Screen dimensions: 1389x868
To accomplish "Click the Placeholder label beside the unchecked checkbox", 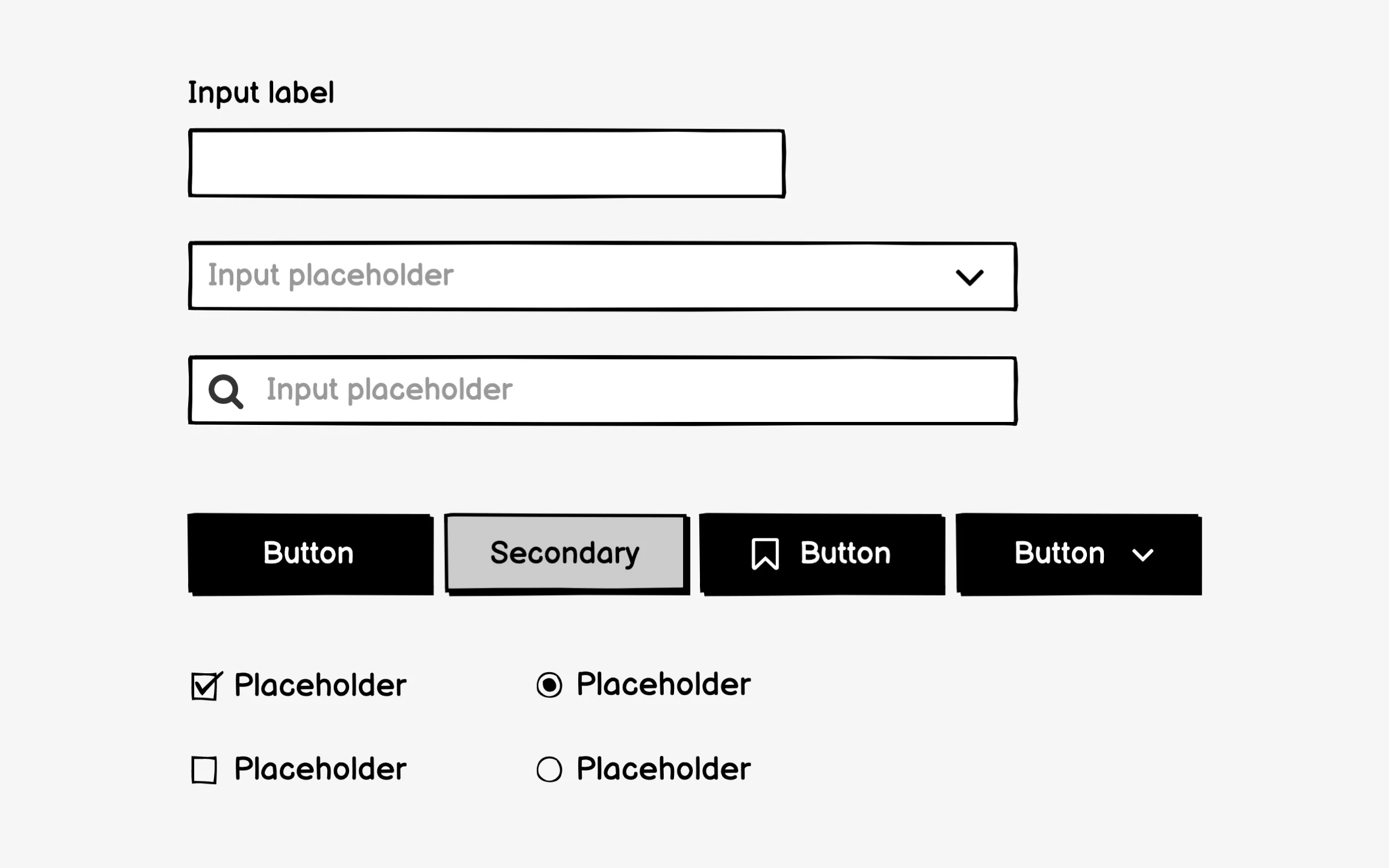I will (320, 769).
